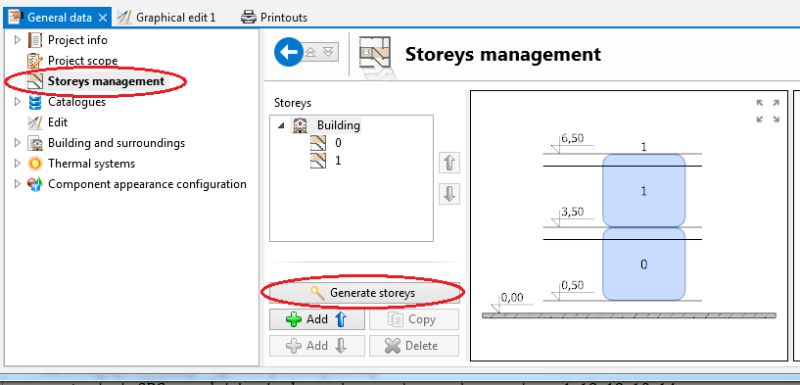Click the 0,00 ground level label

(512, 297)
